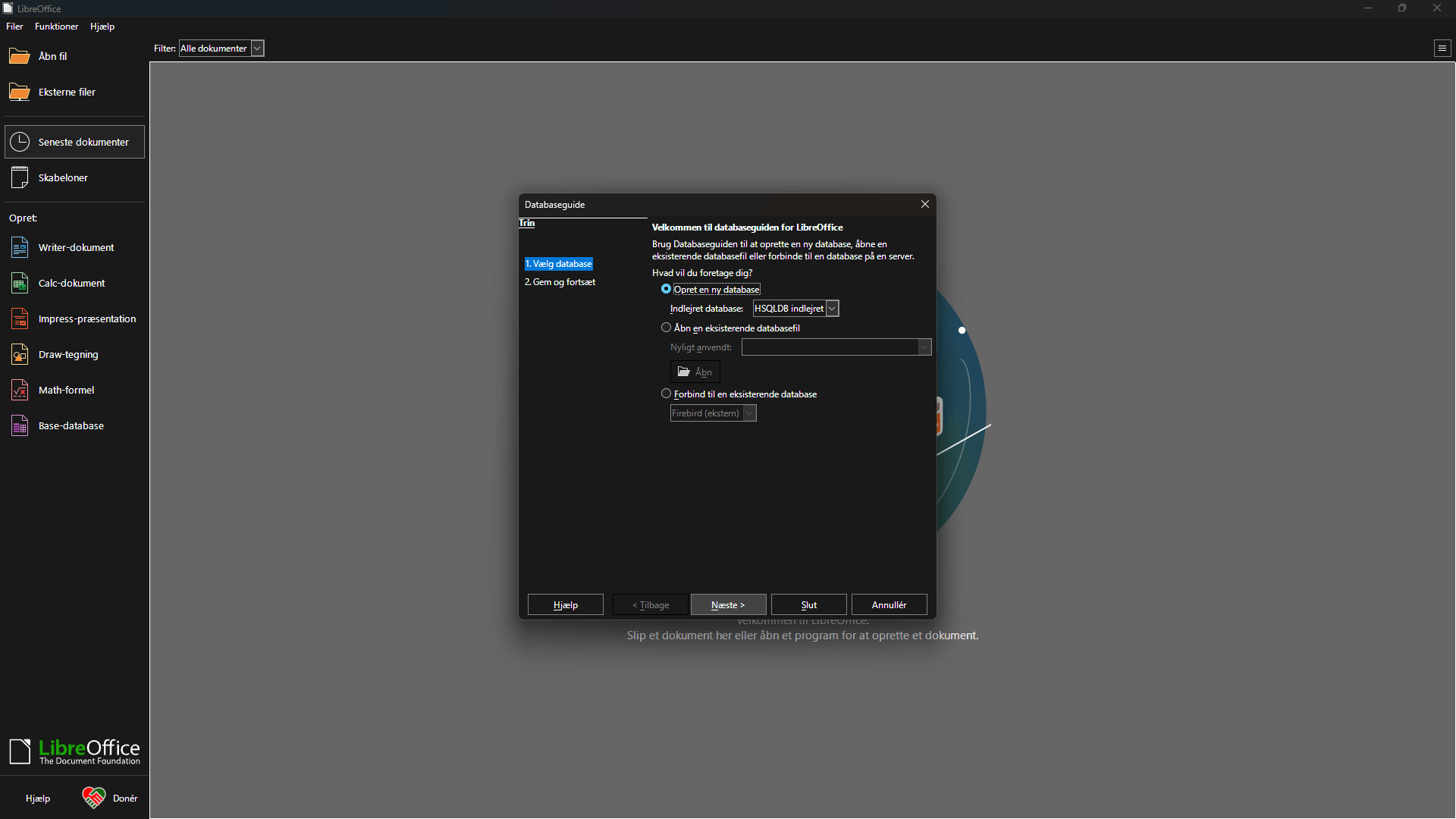
Task: Open the Filer menu
Action: coord(14,27)
